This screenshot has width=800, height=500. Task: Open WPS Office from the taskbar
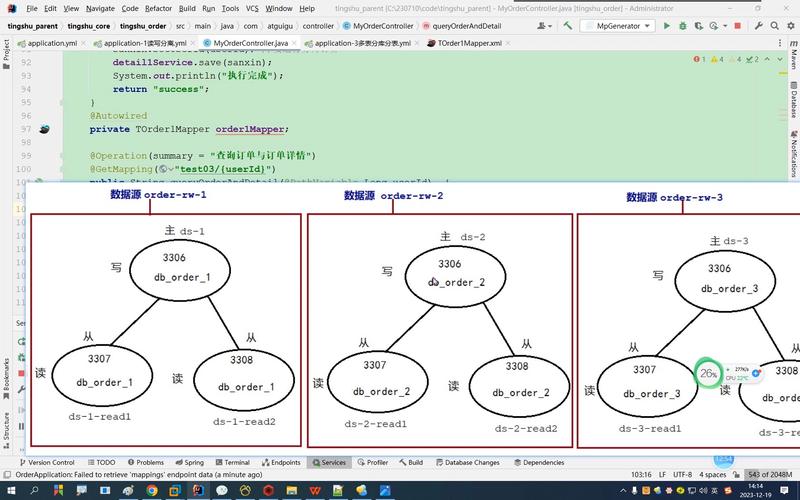click(x=315, y=491)
